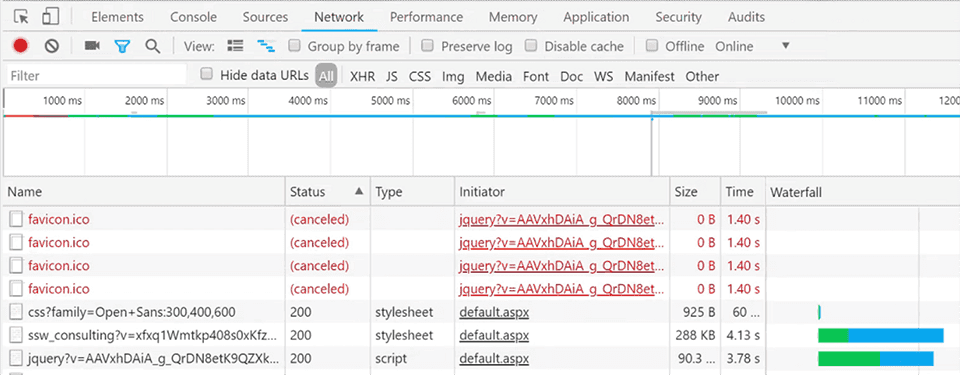Image resolution: width=960 pixels, height=375 pixels.
Task: Click the red record network log button
Action: click(x=21, y=46)
